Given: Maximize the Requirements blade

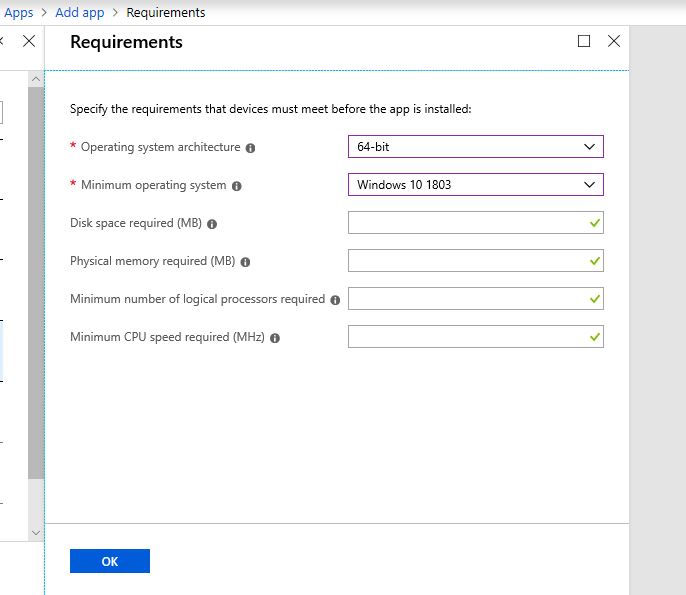Looking at the screenshot, I should coord(584,41).
